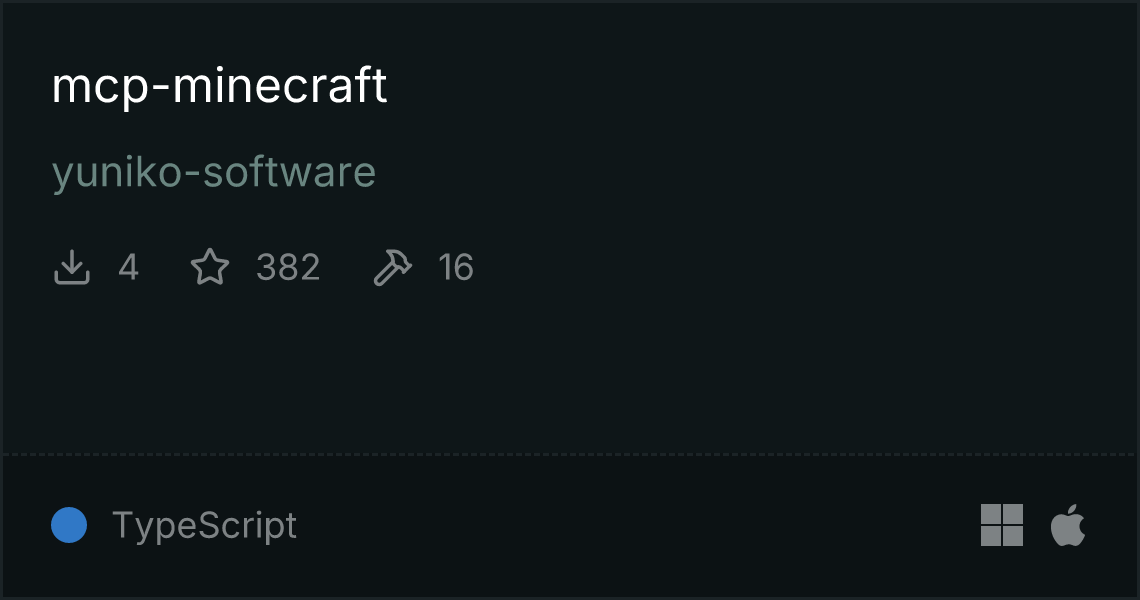Show the 16 tools count

pos(456,267)
